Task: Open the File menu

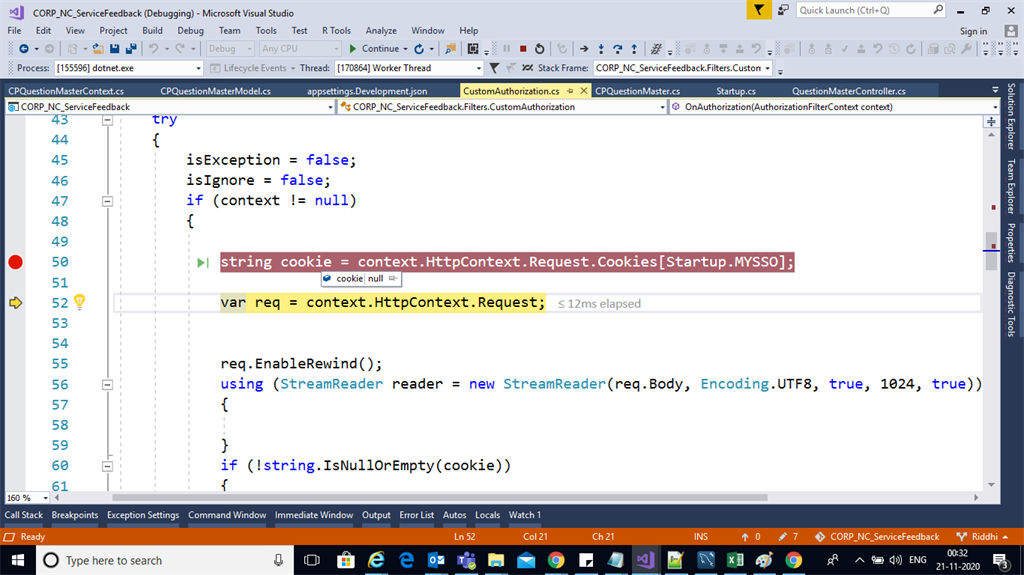Action: click(x=14, y=31)
